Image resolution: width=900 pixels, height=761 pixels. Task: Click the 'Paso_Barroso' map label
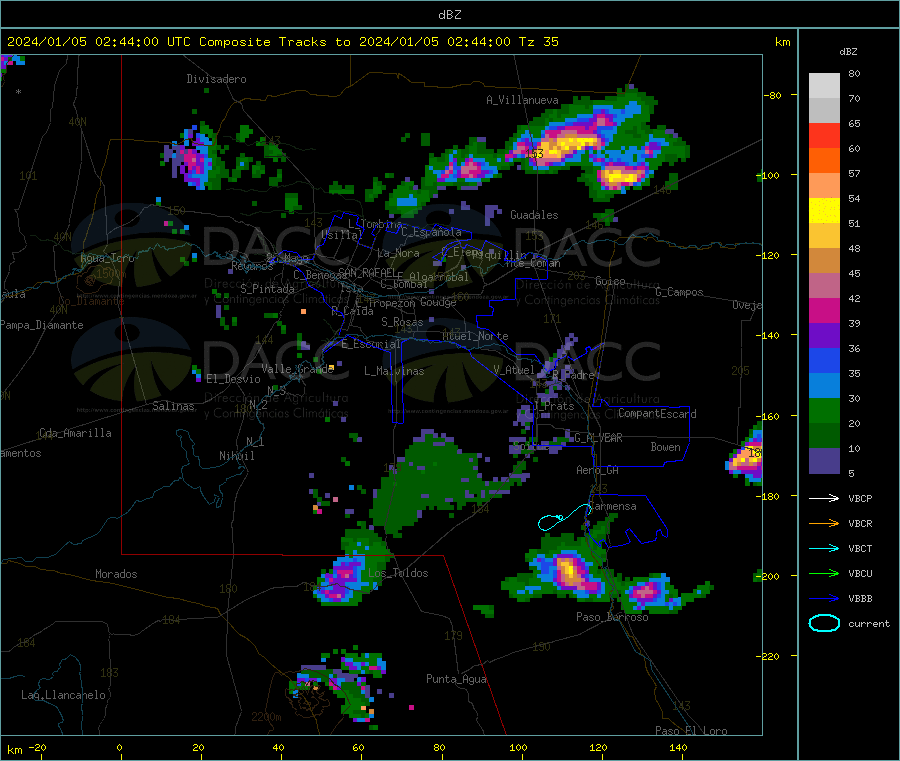click(612, 617)
